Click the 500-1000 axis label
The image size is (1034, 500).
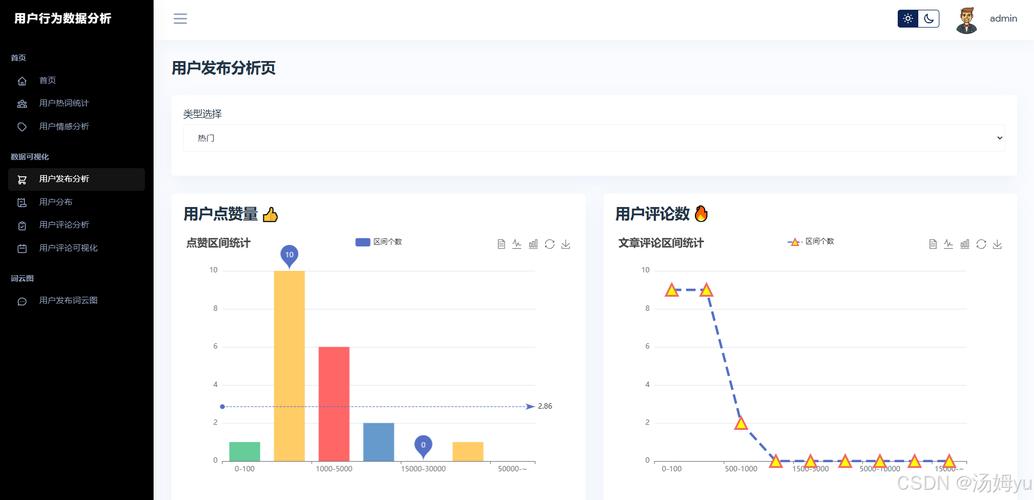[x=741, y=469]
